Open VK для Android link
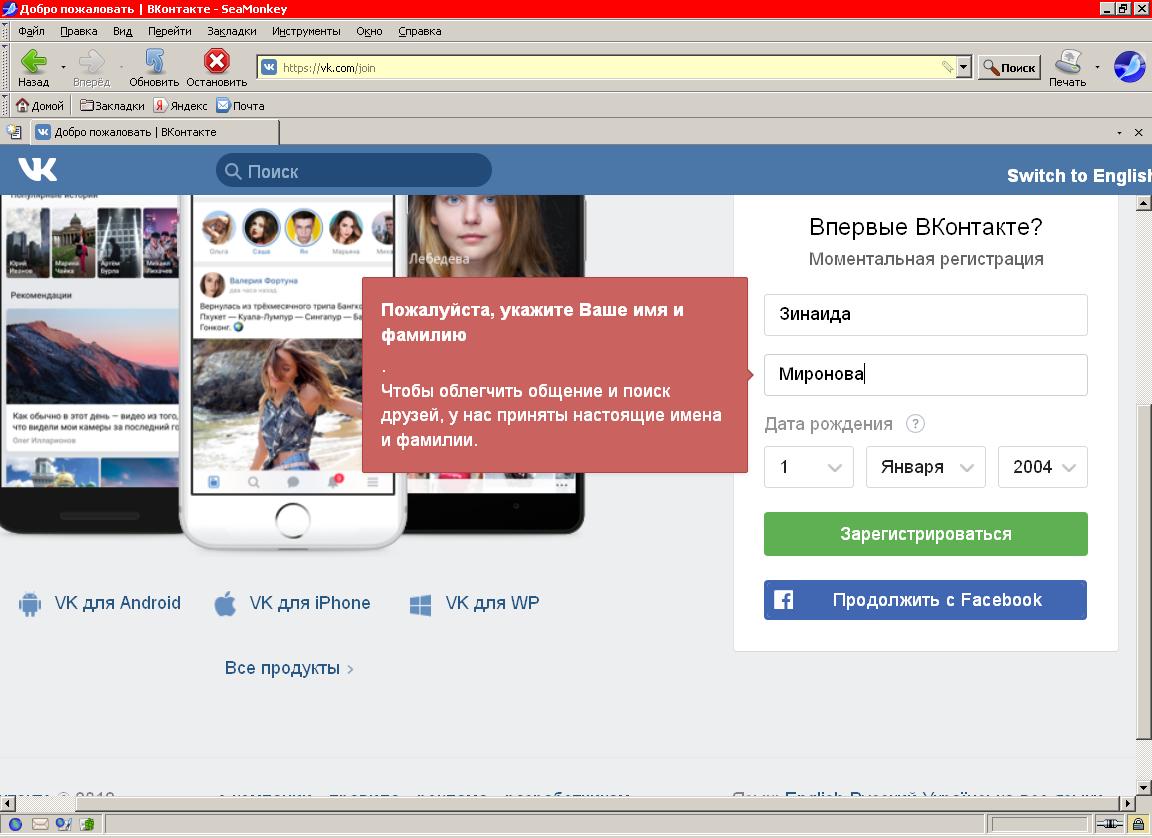Screen dimensions: 1152x838 118,603
